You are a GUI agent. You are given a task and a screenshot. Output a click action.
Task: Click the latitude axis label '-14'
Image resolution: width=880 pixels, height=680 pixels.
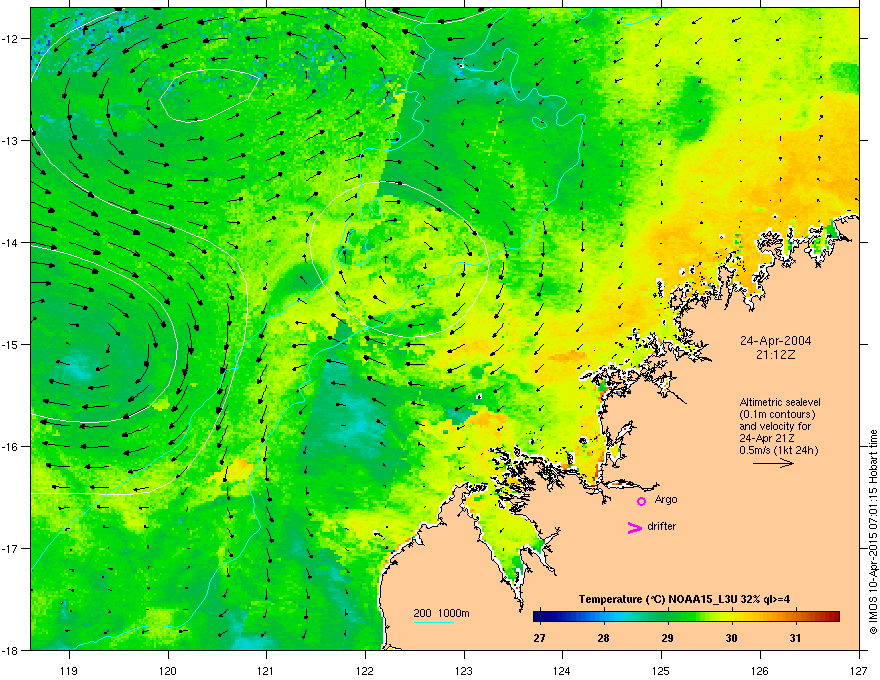pyautogui.click(x=11, y=243)
